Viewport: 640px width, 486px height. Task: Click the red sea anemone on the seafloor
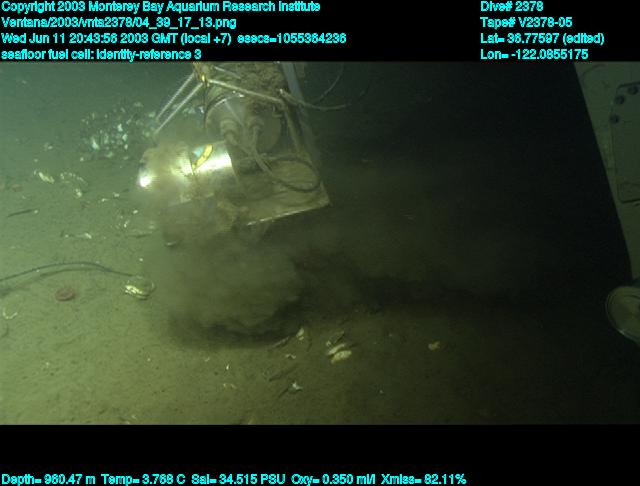65,294
